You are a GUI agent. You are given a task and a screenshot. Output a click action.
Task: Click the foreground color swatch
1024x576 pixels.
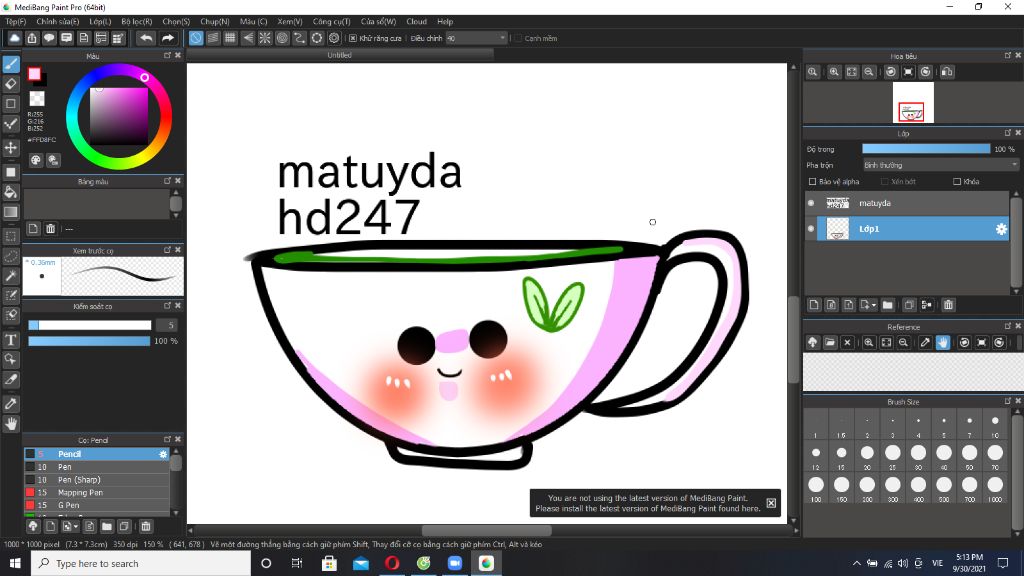(x=34, y=74)
